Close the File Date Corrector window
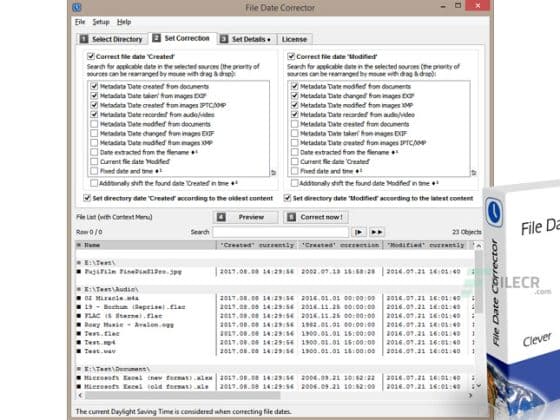Screen dimensions: 560x420 tap(478, 6)
